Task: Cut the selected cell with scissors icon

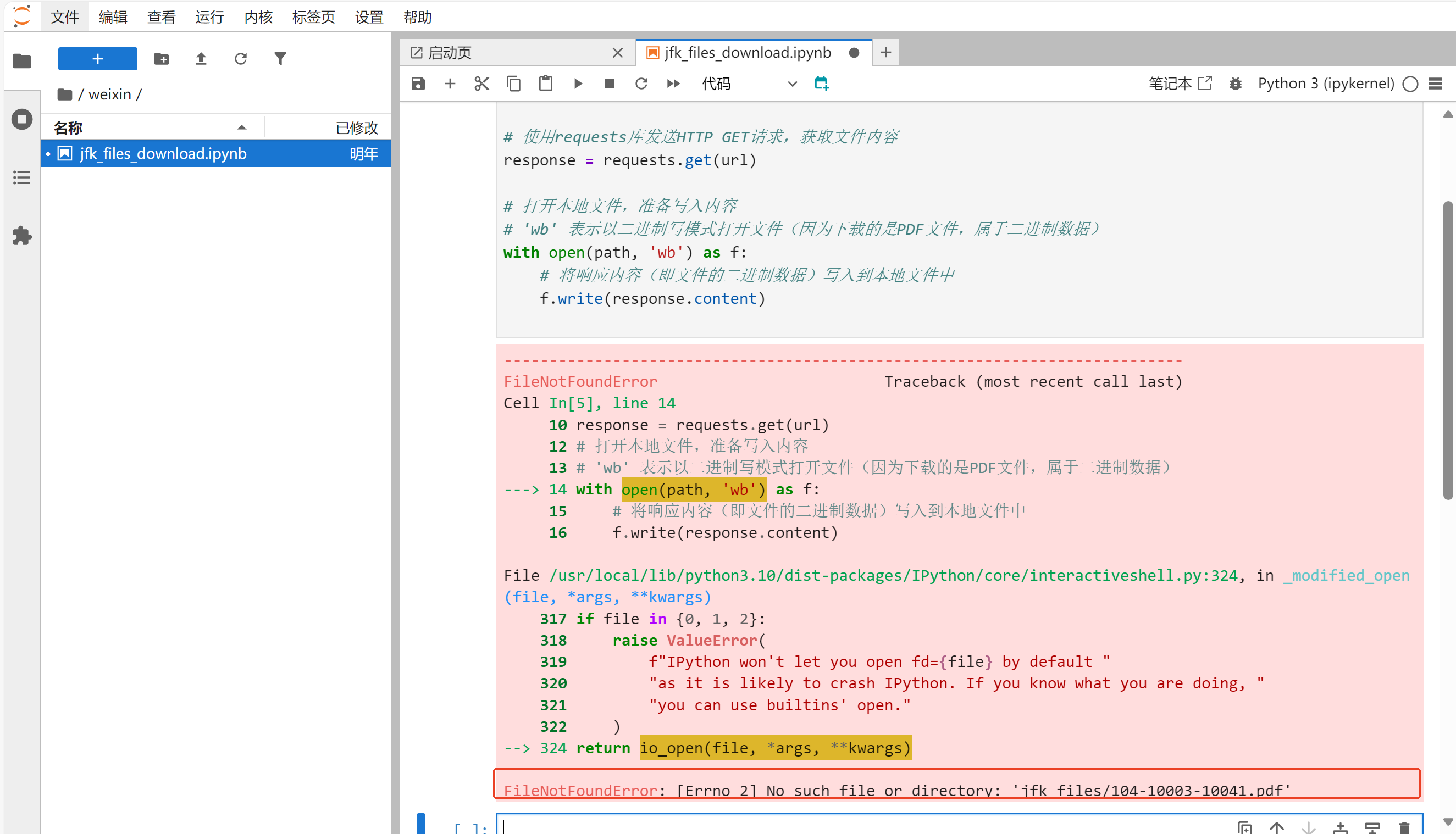Action: [481, 84]
